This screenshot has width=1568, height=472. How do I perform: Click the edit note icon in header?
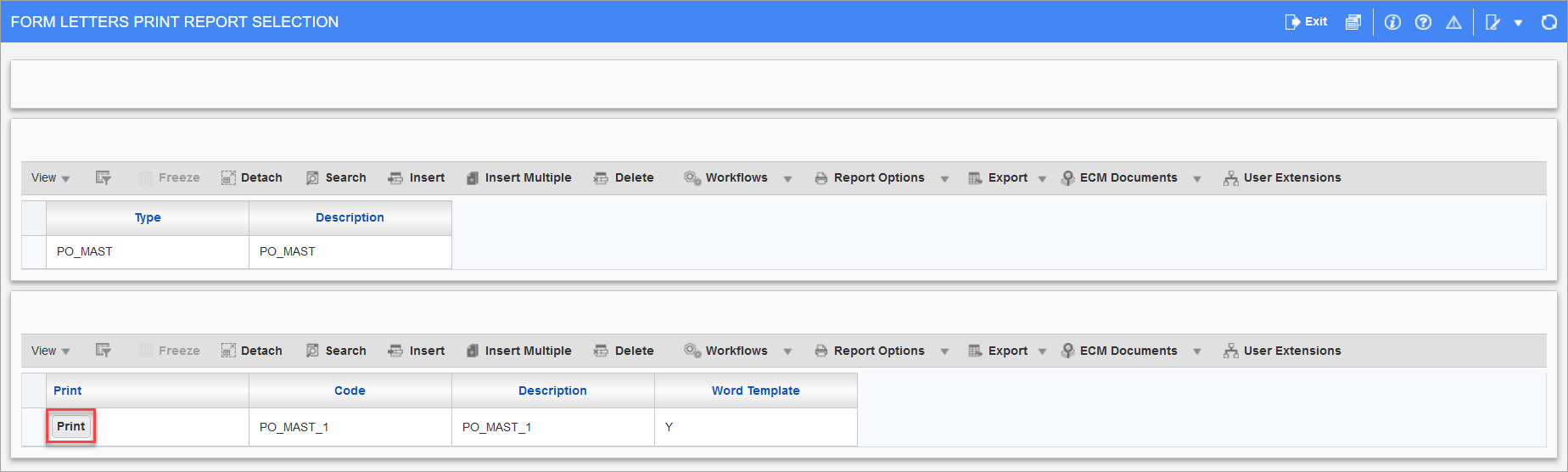click(1492, 22)
